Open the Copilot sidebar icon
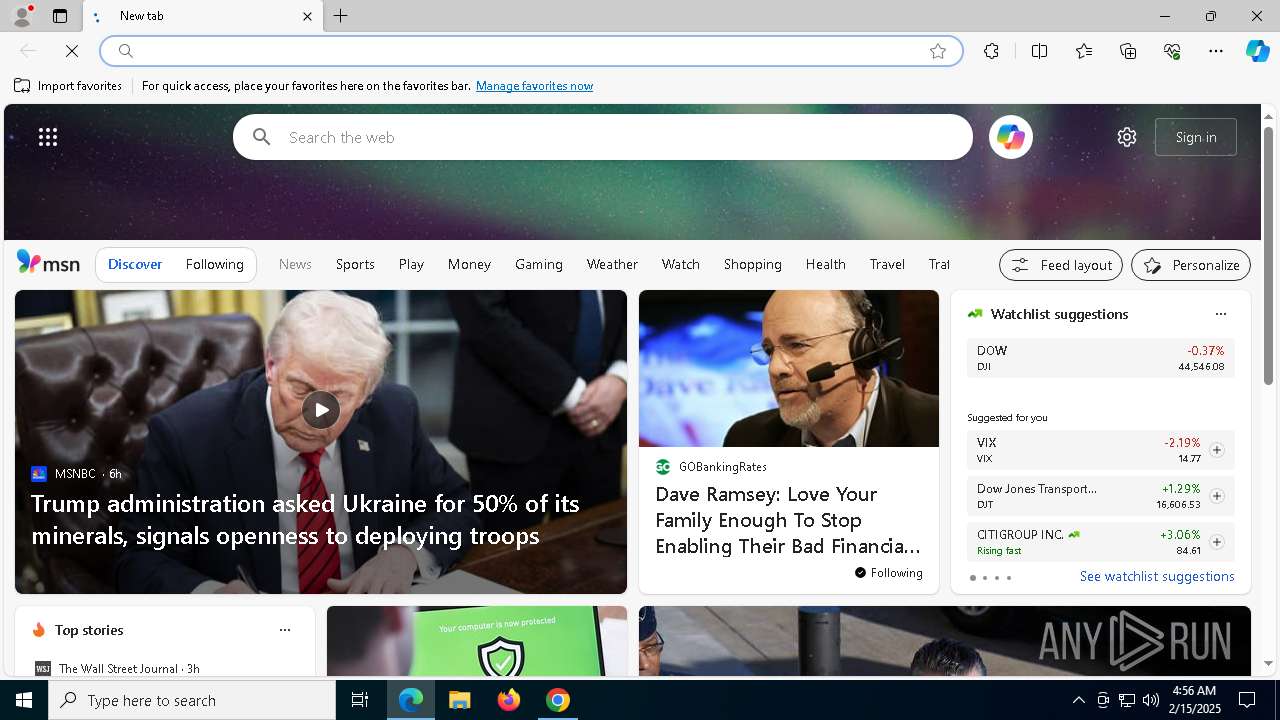The height and width of the screenshot is (720, 1280). tap(1257, 51)
